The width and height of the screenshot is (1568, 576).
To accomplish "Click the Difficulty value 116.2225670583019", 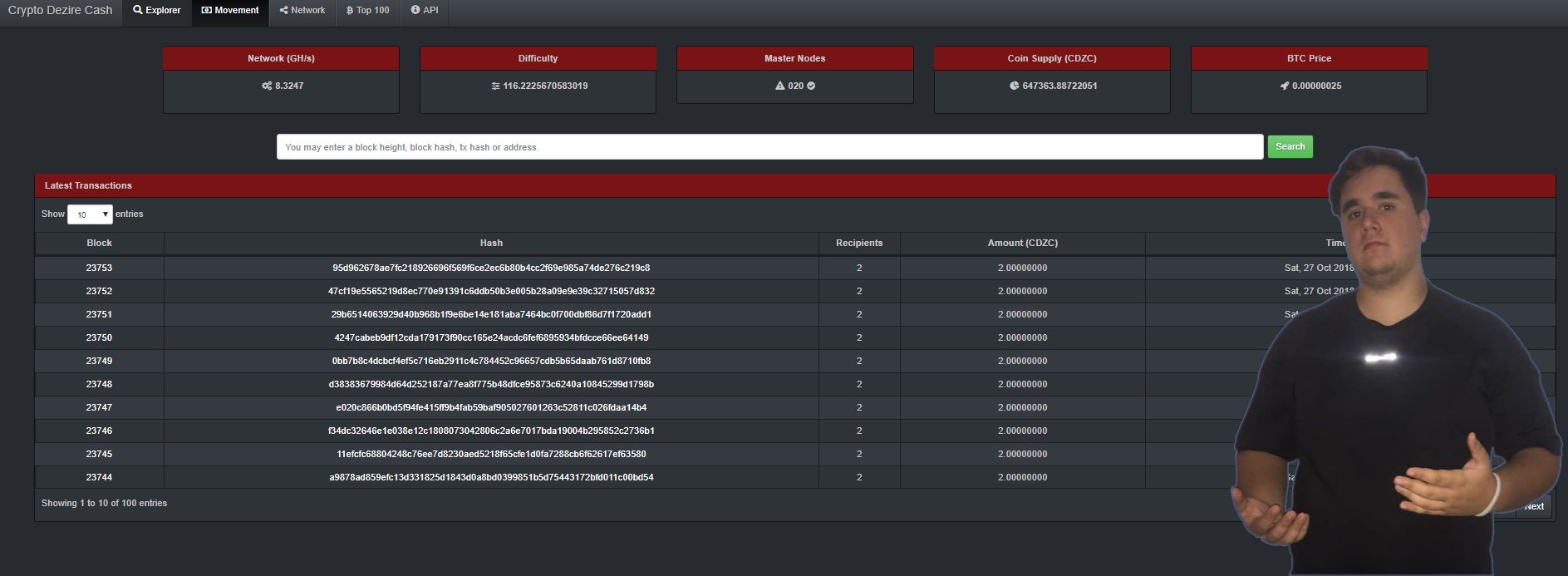I will [x=545, y=86].
